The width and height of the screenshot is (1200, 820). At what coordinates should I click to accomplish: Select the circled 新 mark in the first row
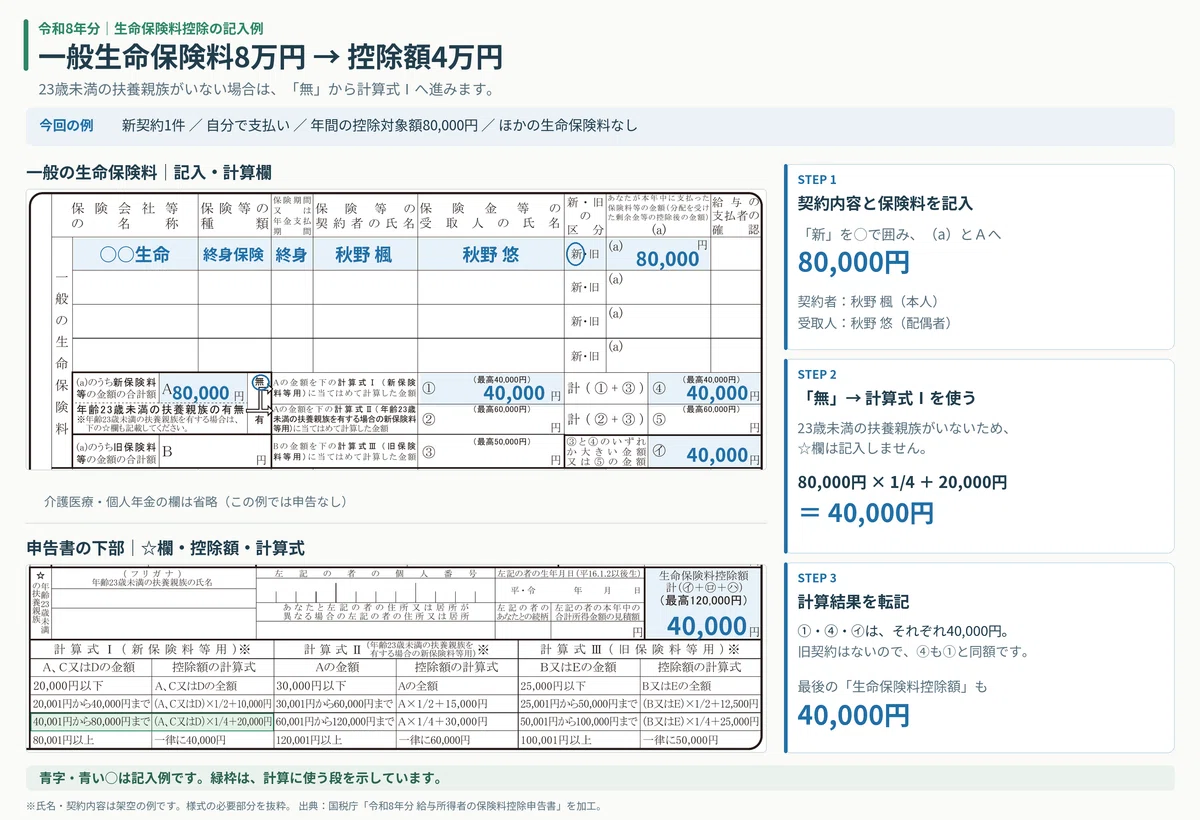pos(577,254)
